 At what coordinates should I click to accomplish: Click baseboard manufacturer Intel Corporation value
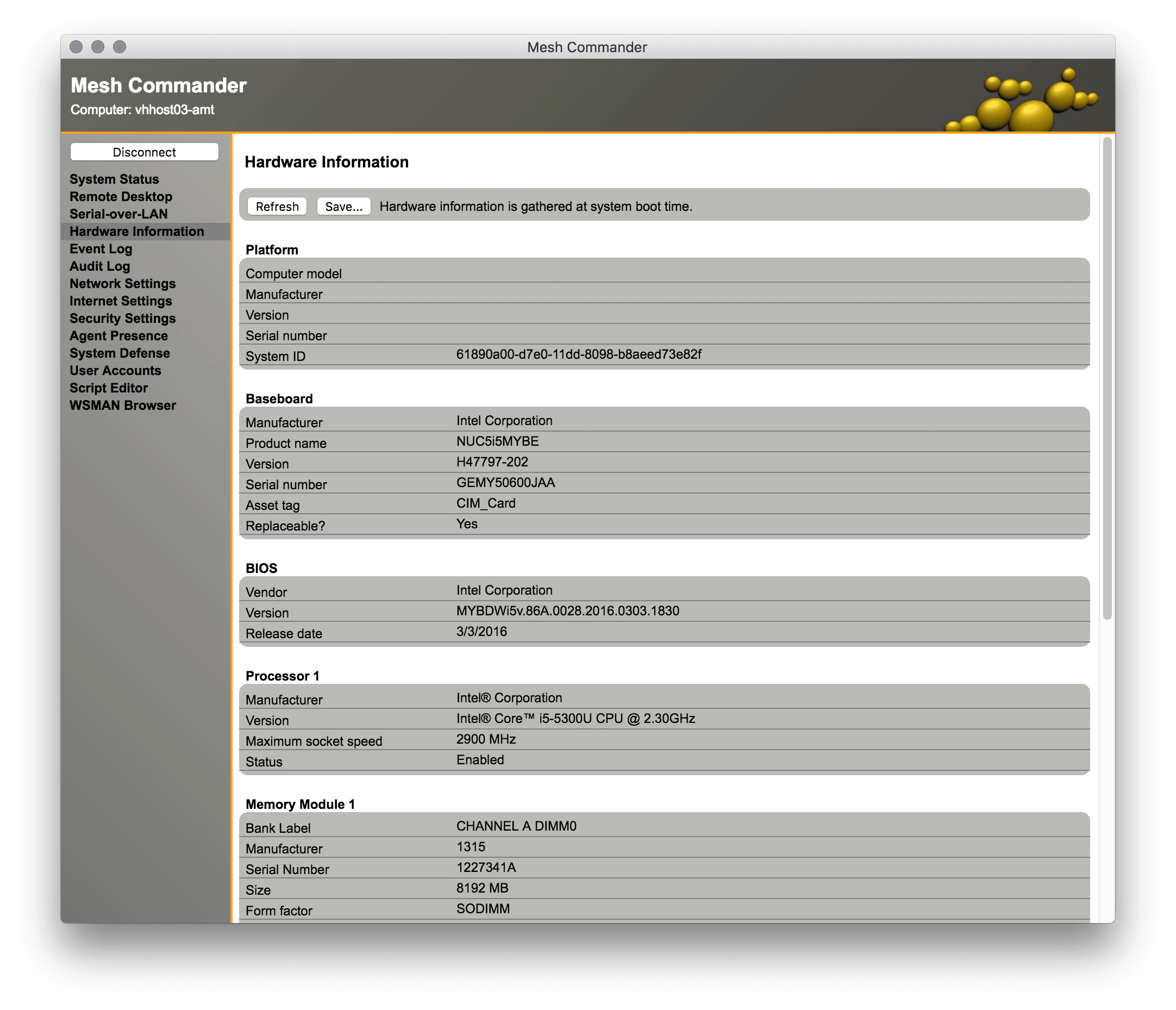[504, 420]
